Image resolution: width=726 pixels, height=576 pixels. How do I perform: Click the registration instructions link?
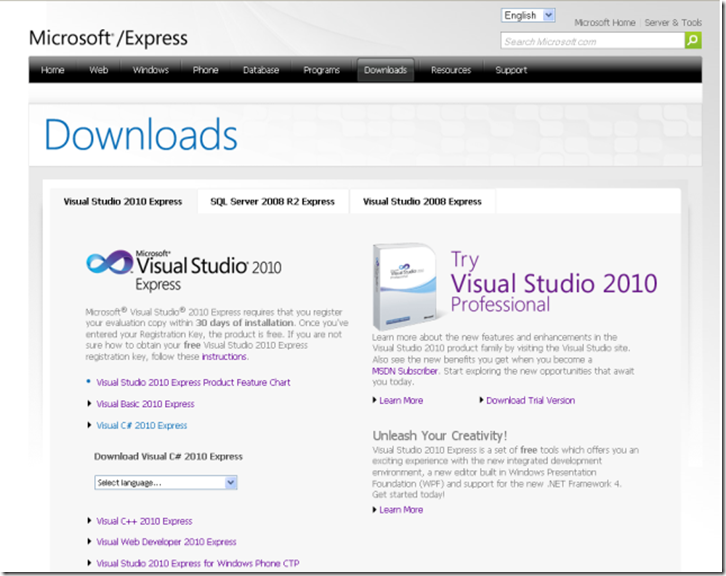point(224,356)
